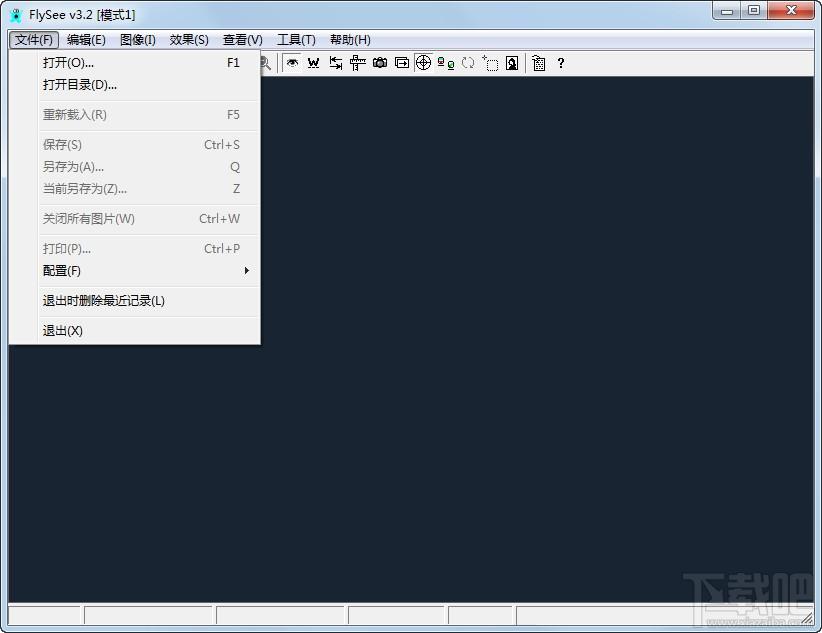Click the resize grip in status bar corner

point(808,619)
